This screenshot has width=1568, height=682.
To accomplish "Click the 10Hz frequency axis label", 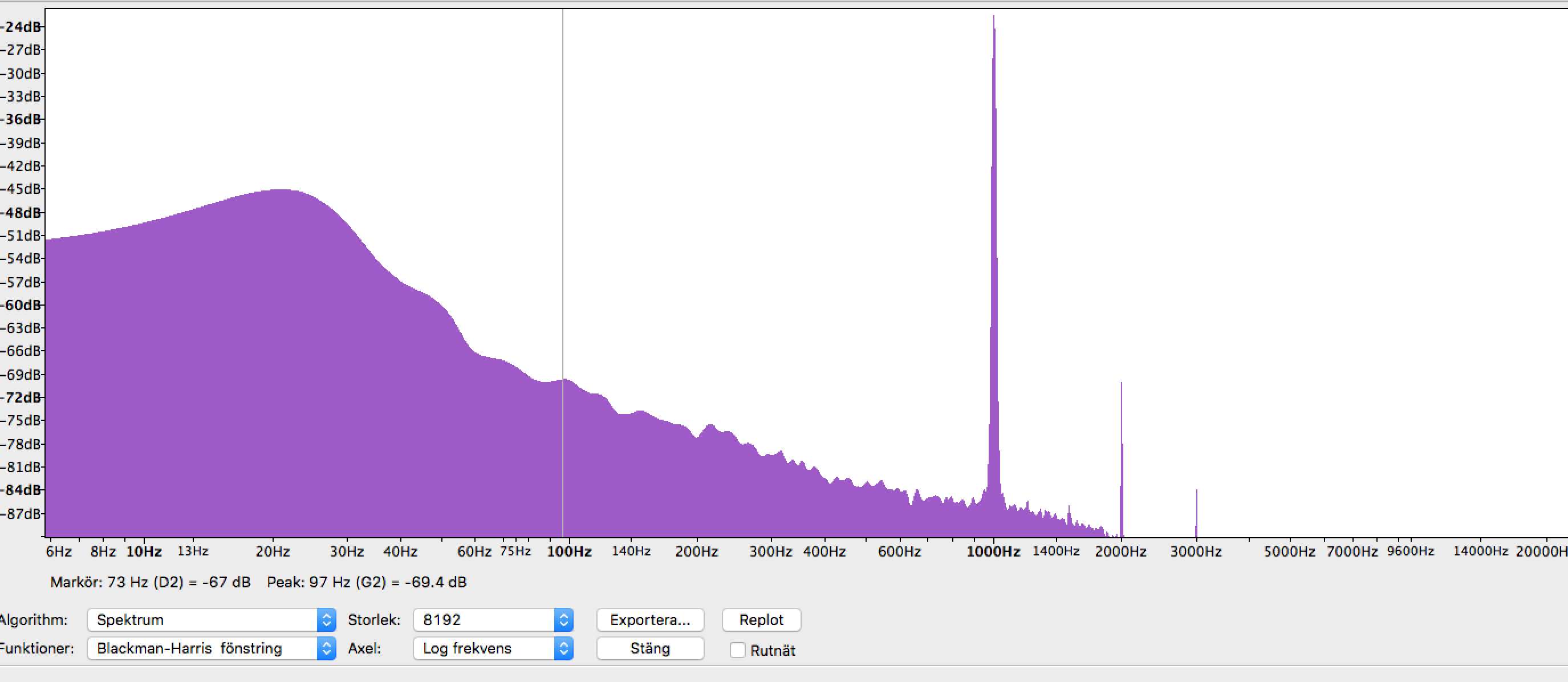I will coord(144,551).
